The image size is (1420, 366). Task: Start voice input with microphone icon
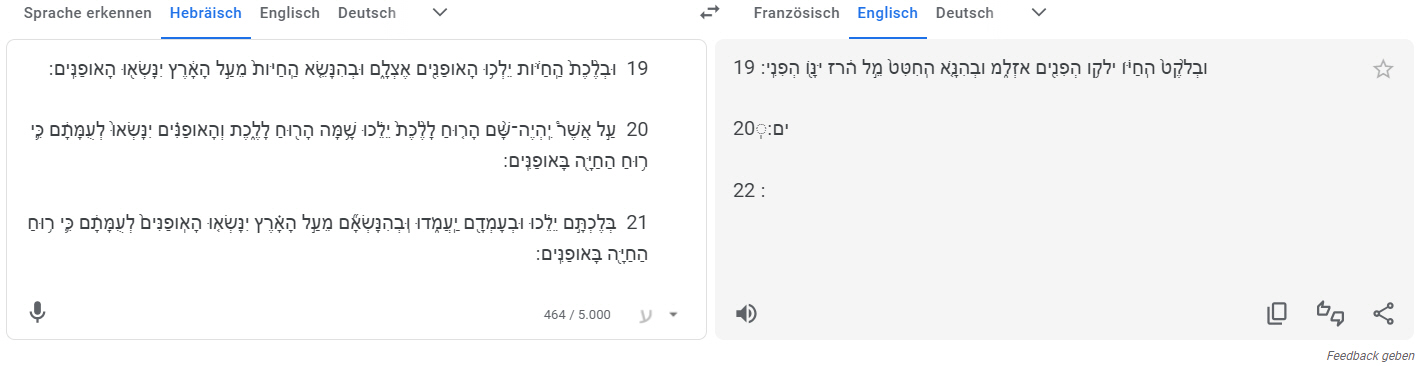(37, 313)
